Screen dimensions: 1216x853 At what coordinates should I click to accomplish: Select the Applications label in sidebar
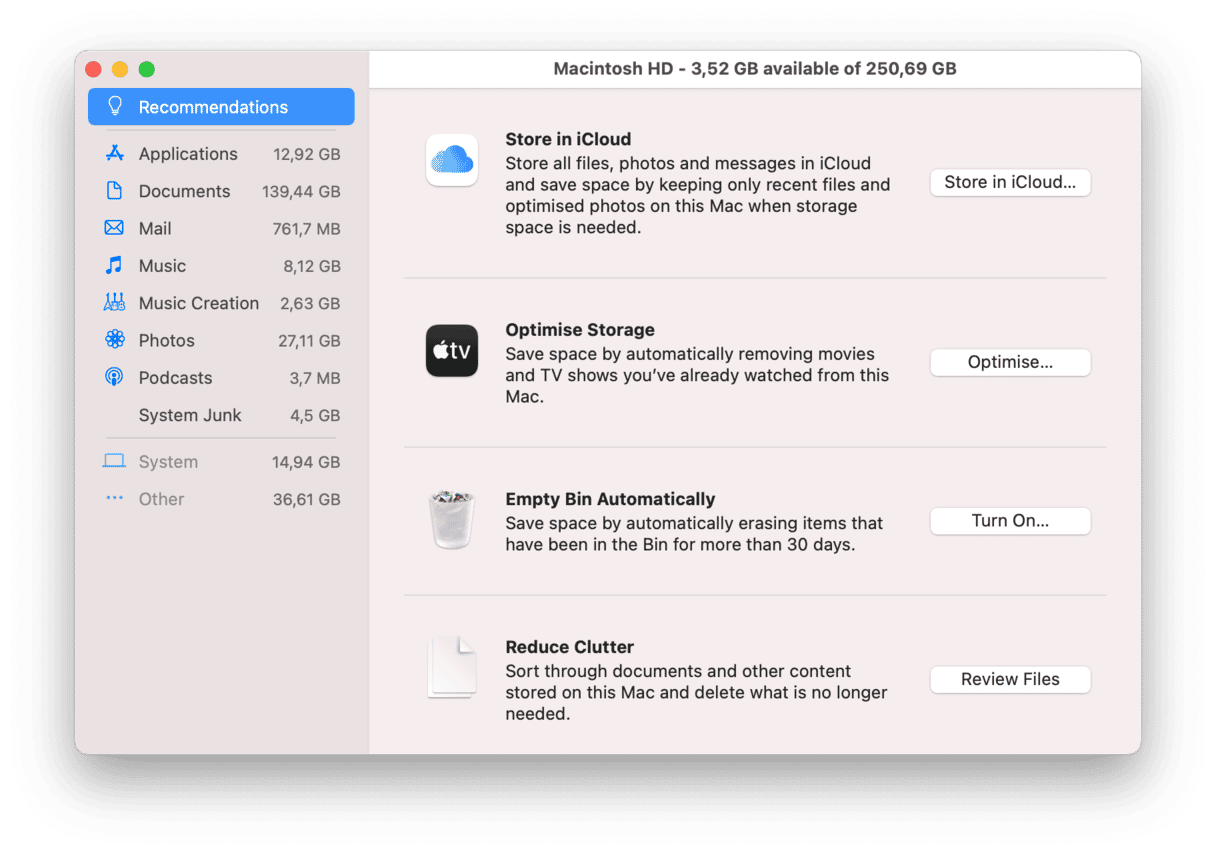(188, 154)
